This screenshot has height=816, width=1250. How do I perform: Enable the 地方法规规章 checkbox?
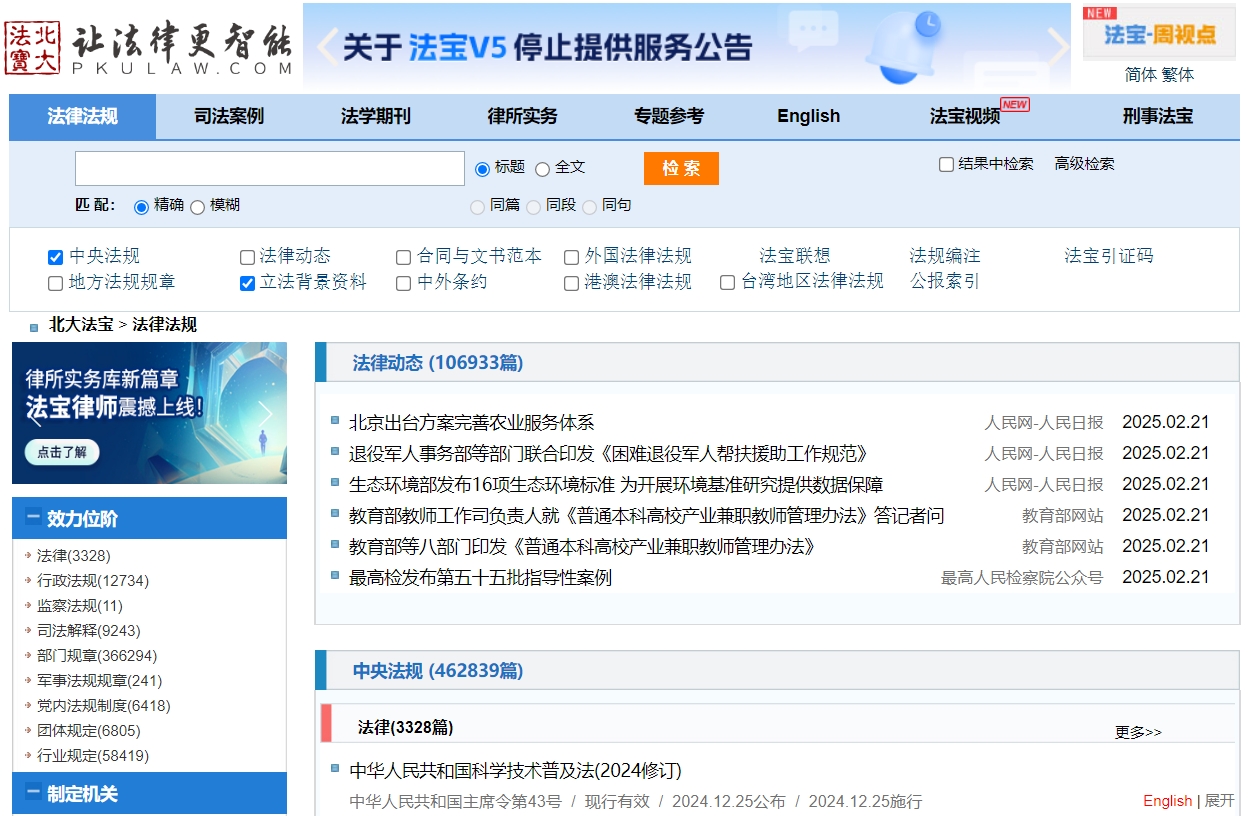pyautogui.click(x=56, y=283)
